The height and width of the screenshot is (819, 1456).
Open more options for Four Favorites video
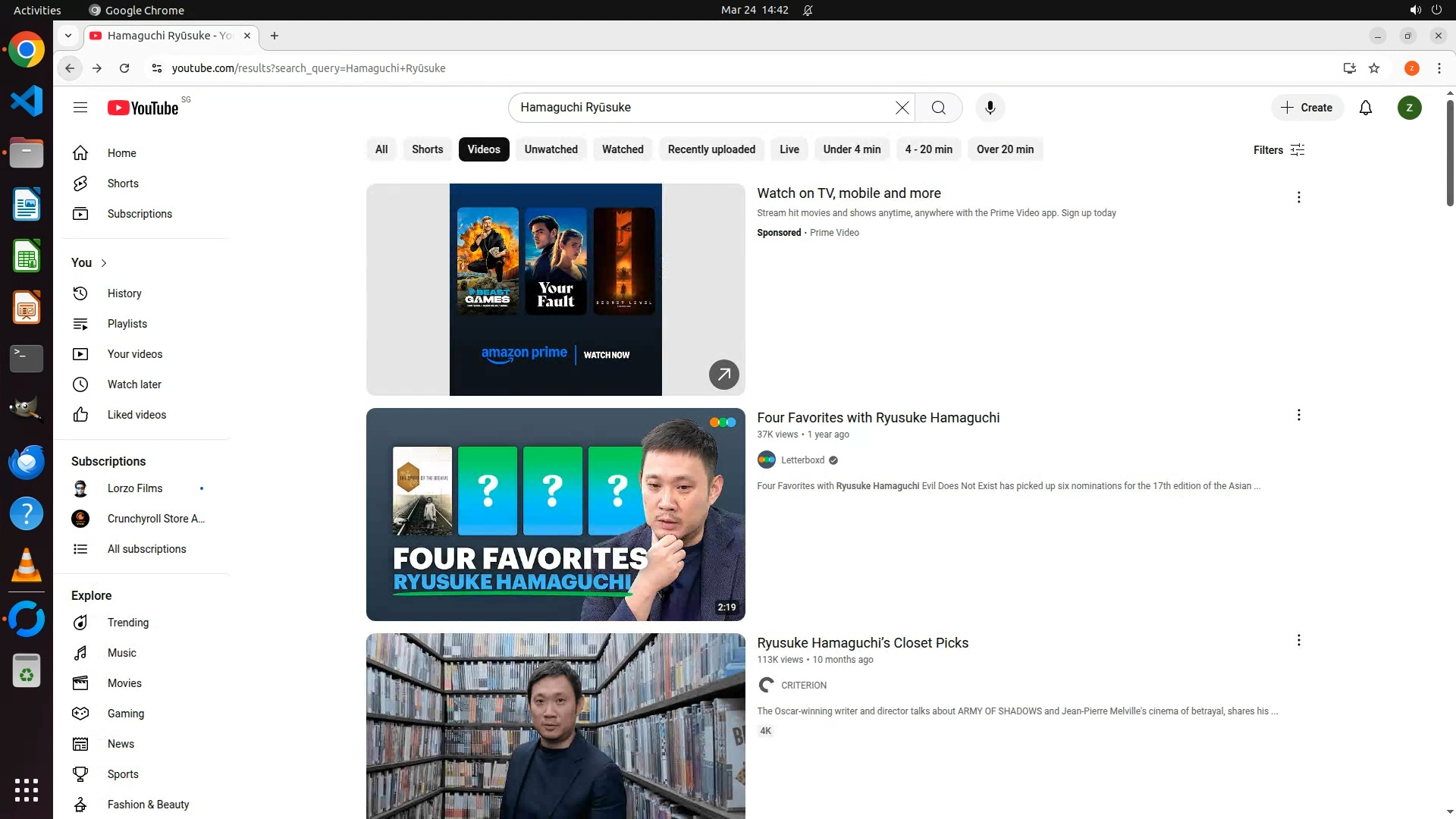tap(1298, 415)
